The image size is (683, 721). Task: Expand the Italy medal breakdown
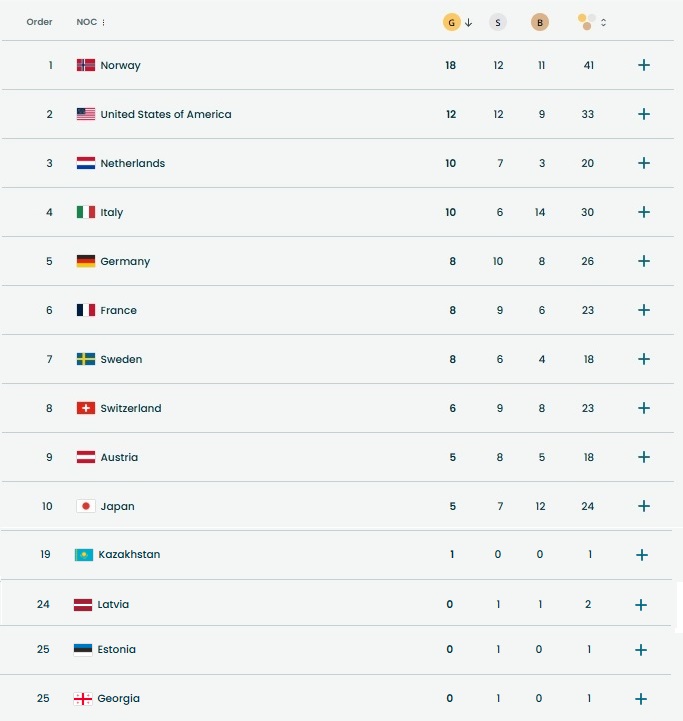(x=644, y=212)
